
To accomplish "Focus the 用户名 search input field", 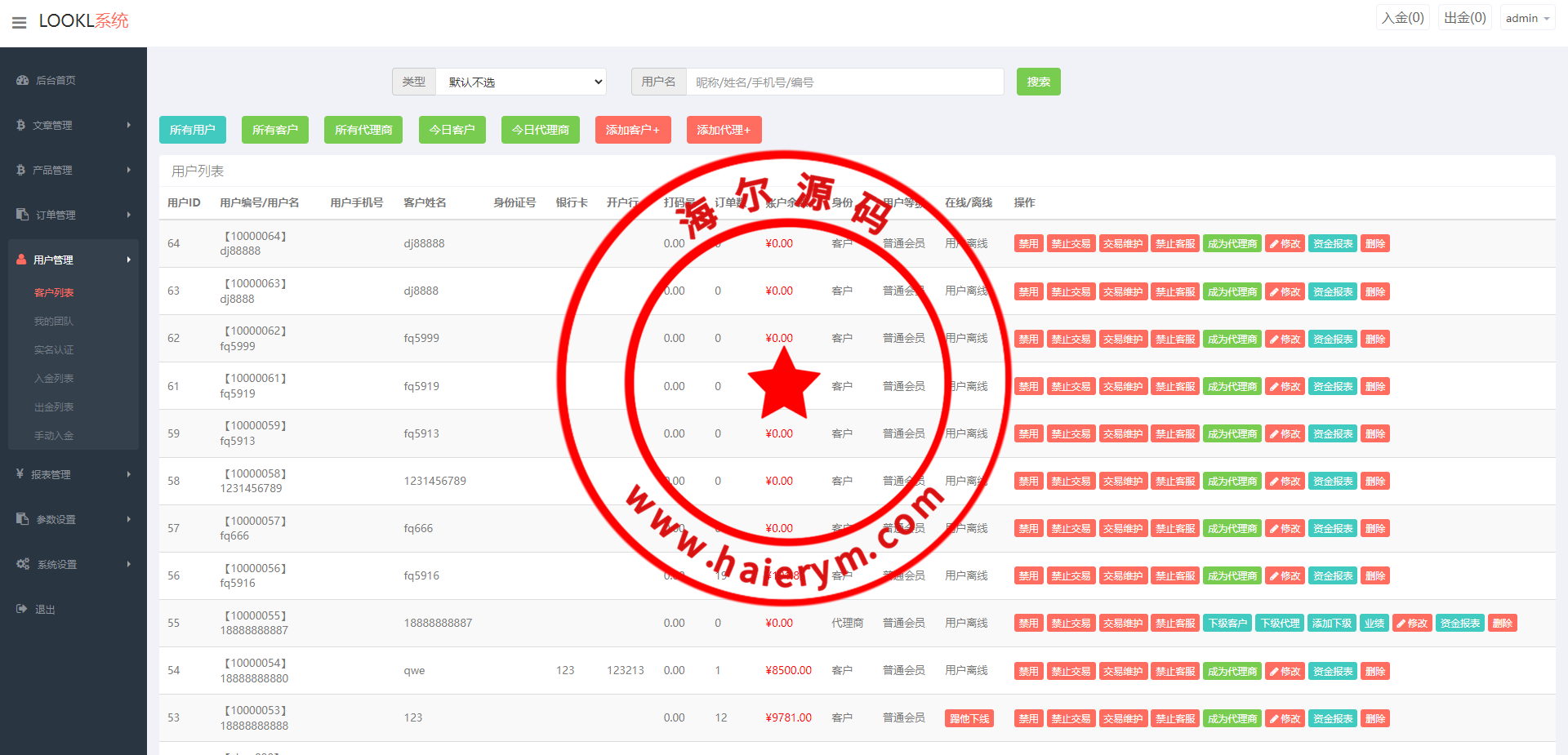I will point(844,82).
